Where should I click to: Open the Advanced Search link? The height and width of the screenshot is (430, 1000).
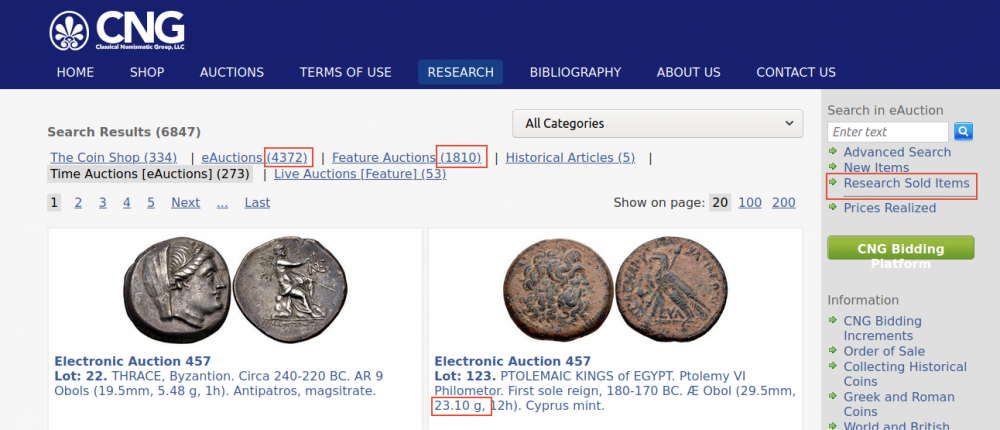pos(897,152)
